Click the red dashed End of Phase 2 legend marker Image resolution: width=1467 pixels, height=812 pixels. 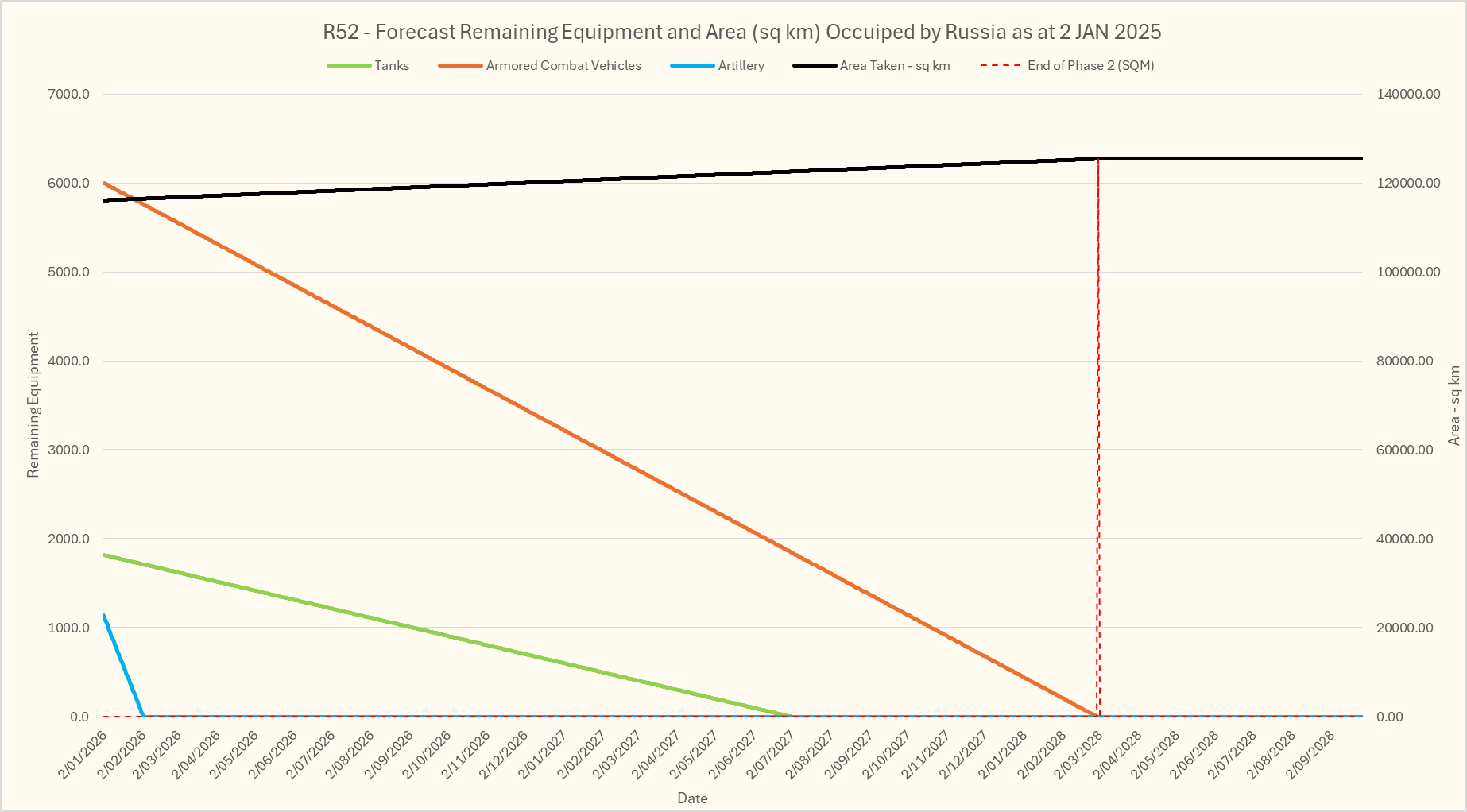(x=1001, y=66)
